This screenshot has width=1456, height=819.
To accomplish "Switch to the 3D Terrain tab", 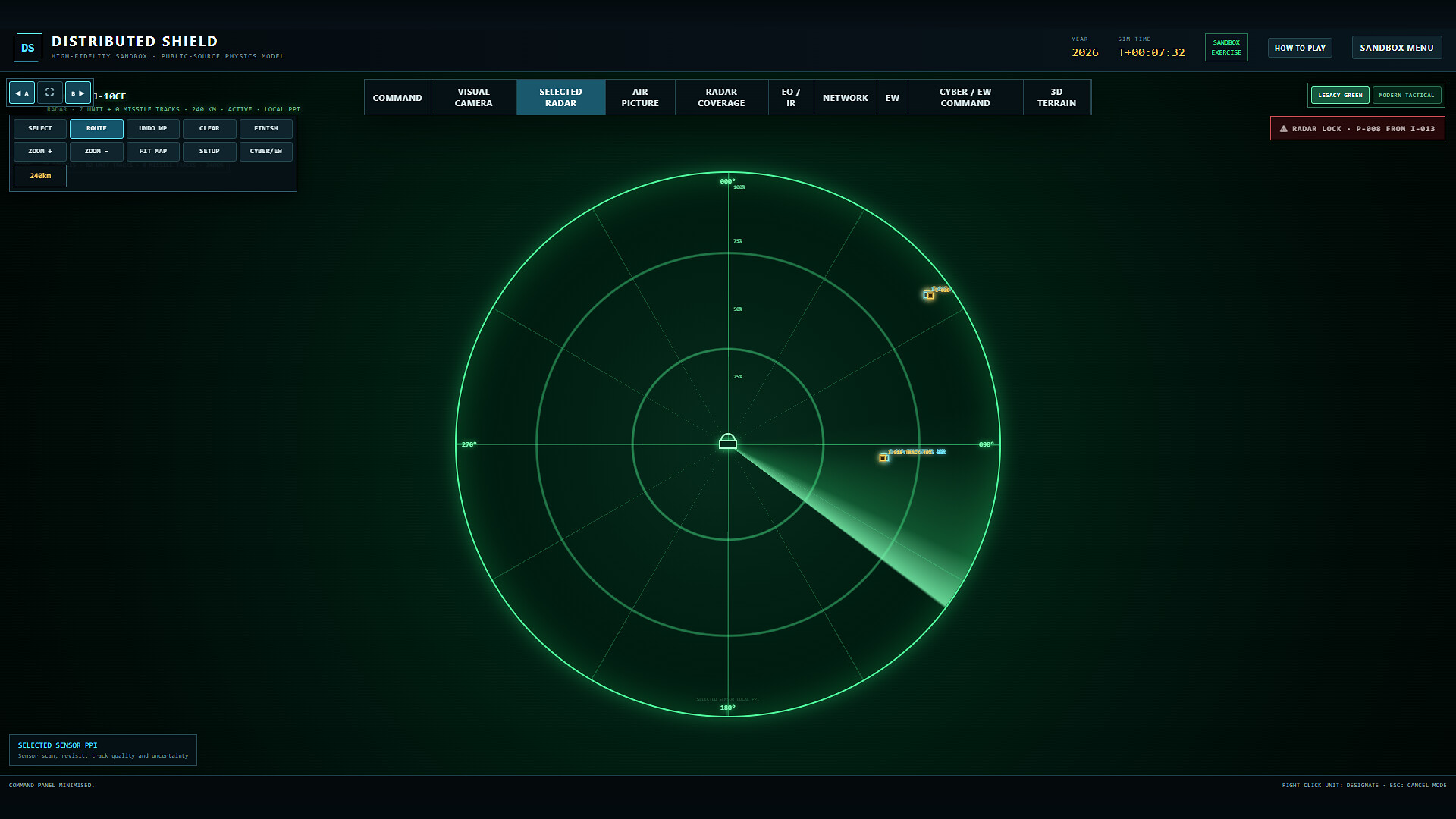I will click(x=1057, y=98).
